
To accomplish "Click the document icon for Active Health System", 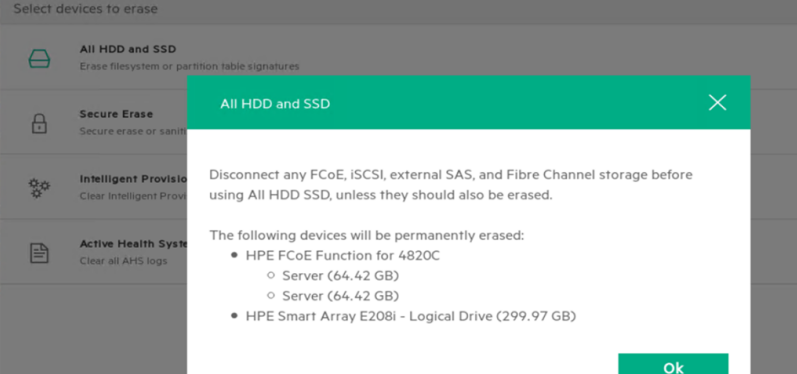I will 39,253.
